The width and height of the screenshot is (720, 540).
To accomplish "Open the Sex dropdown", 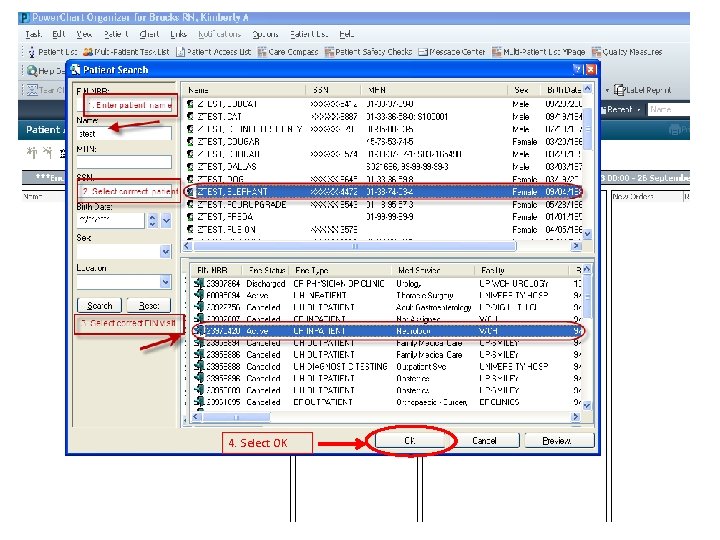I will pyautogui.click(x=165, y=251).
